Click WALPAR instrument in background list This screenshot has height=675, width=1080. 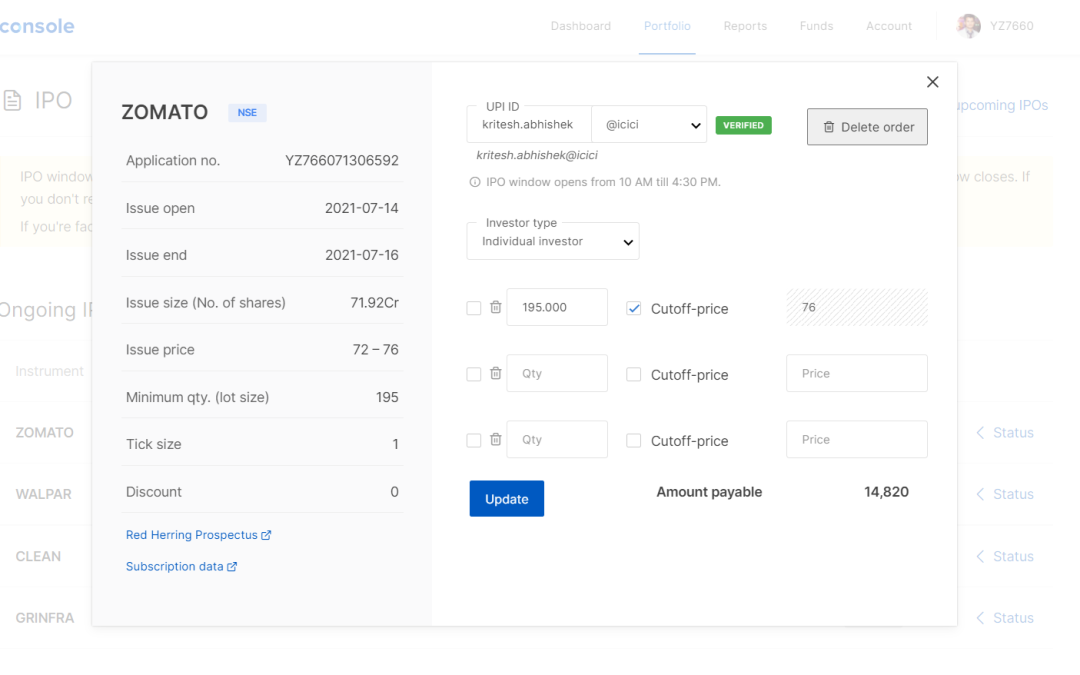(43, 494)
